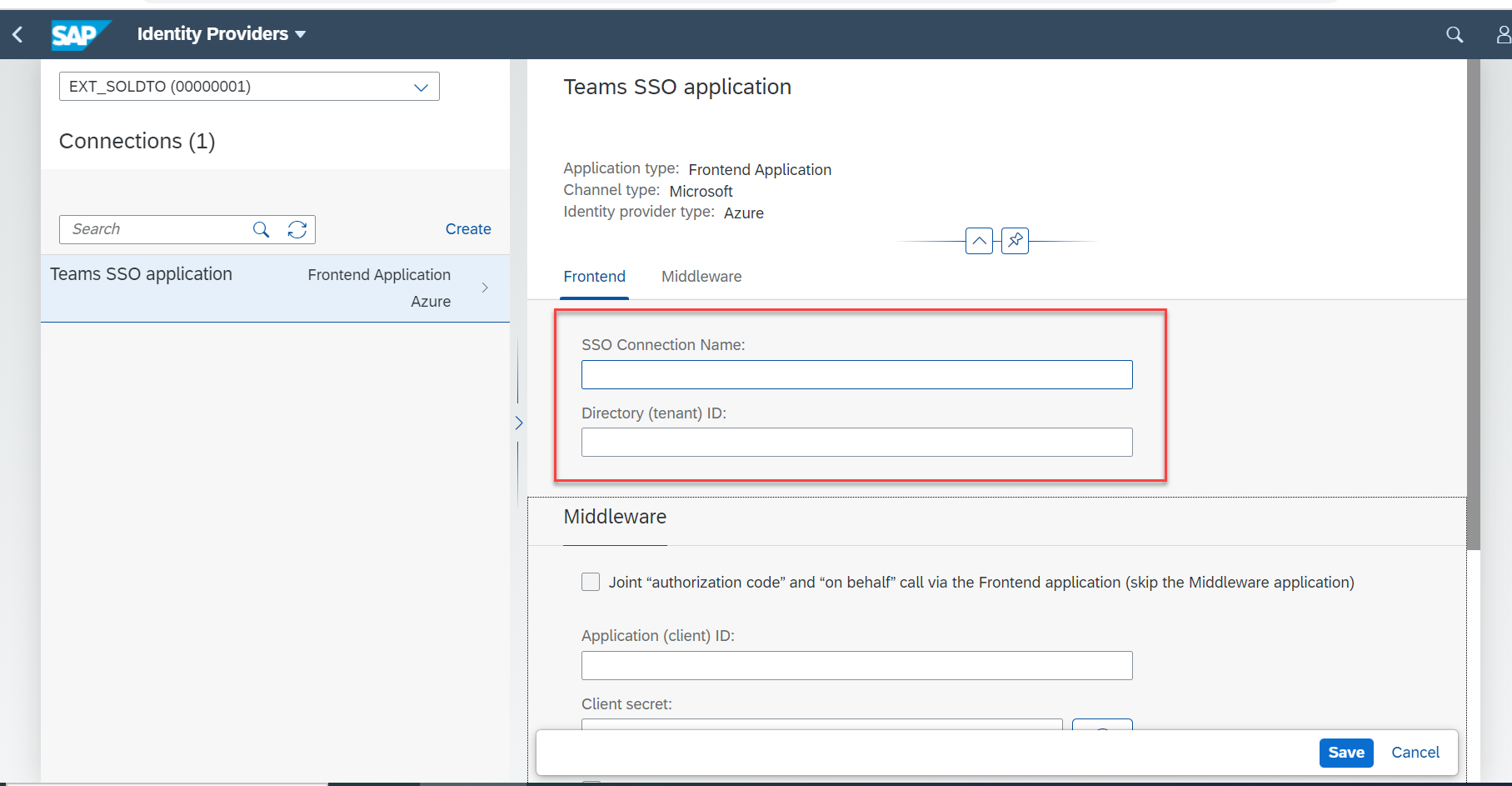Click the Cancel button
1512x786 pixels.
[x=1415, y=753]
